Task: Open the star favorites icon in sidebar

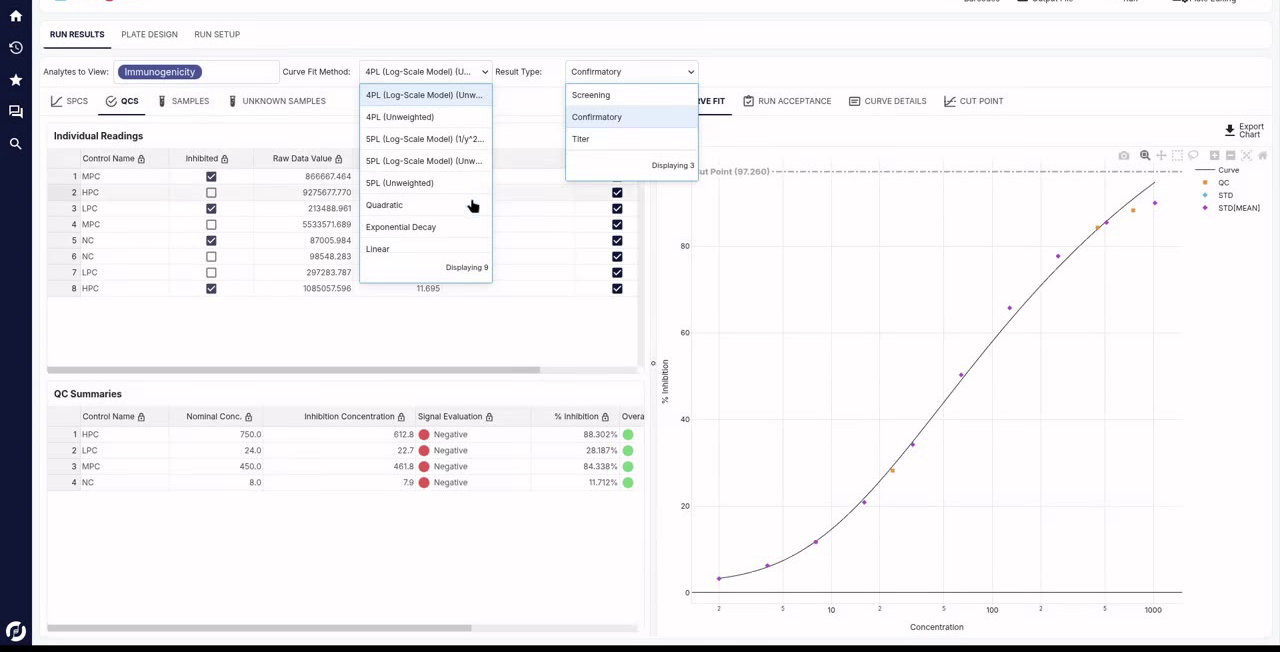Action: (x=15, y=80)
